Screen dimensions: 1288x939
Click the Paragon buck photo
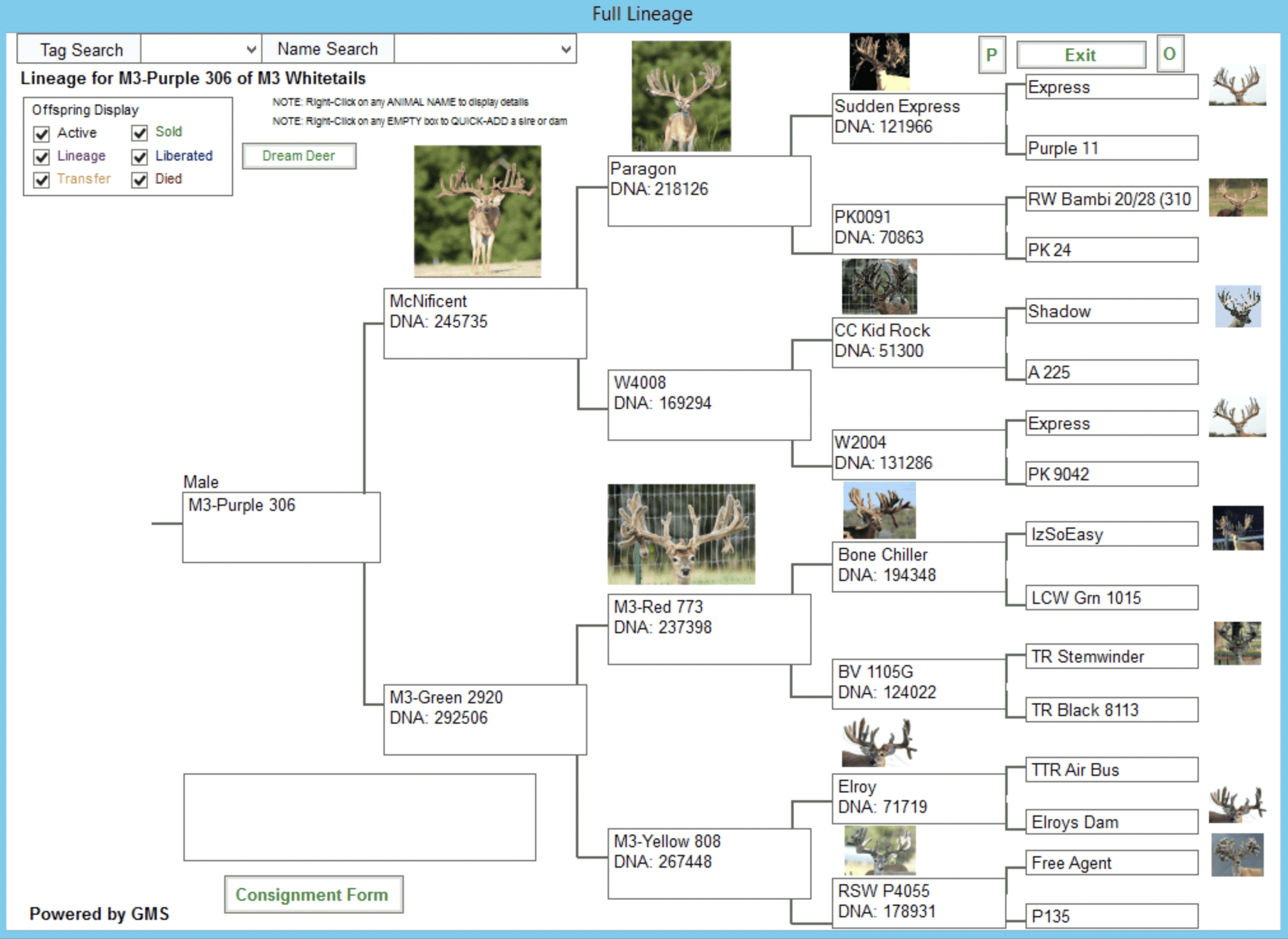tap(681, 96)
